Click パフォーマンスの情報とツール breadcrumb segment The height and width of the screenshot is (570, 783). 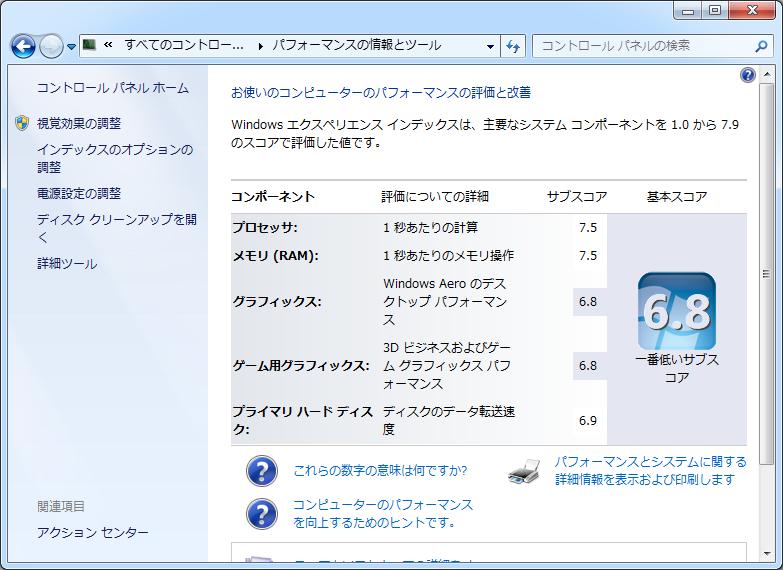(x=357, y=45)
